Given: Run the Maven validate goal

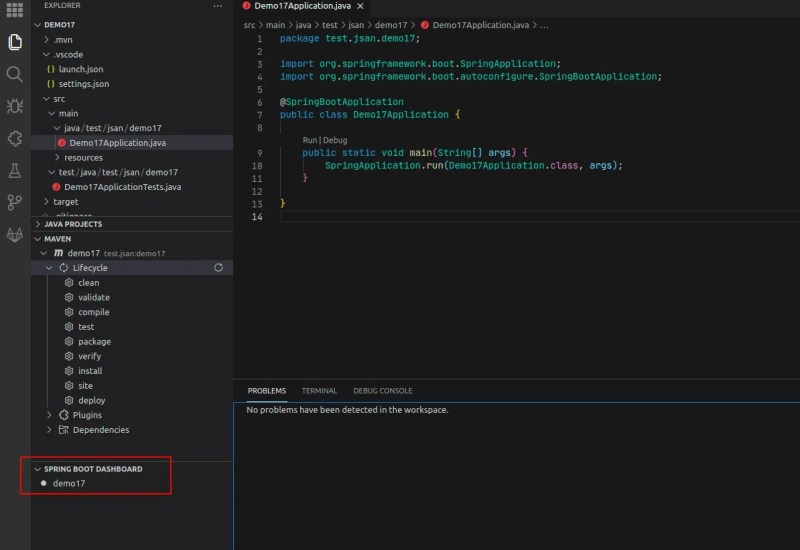Looking at the screenshot, I should click(x=93, y=297).
